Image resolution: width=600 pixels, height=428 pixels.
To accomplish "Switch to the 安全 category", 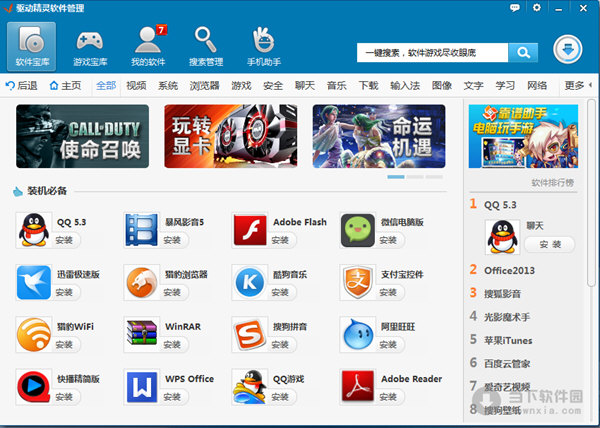I will tap(273, 85).
